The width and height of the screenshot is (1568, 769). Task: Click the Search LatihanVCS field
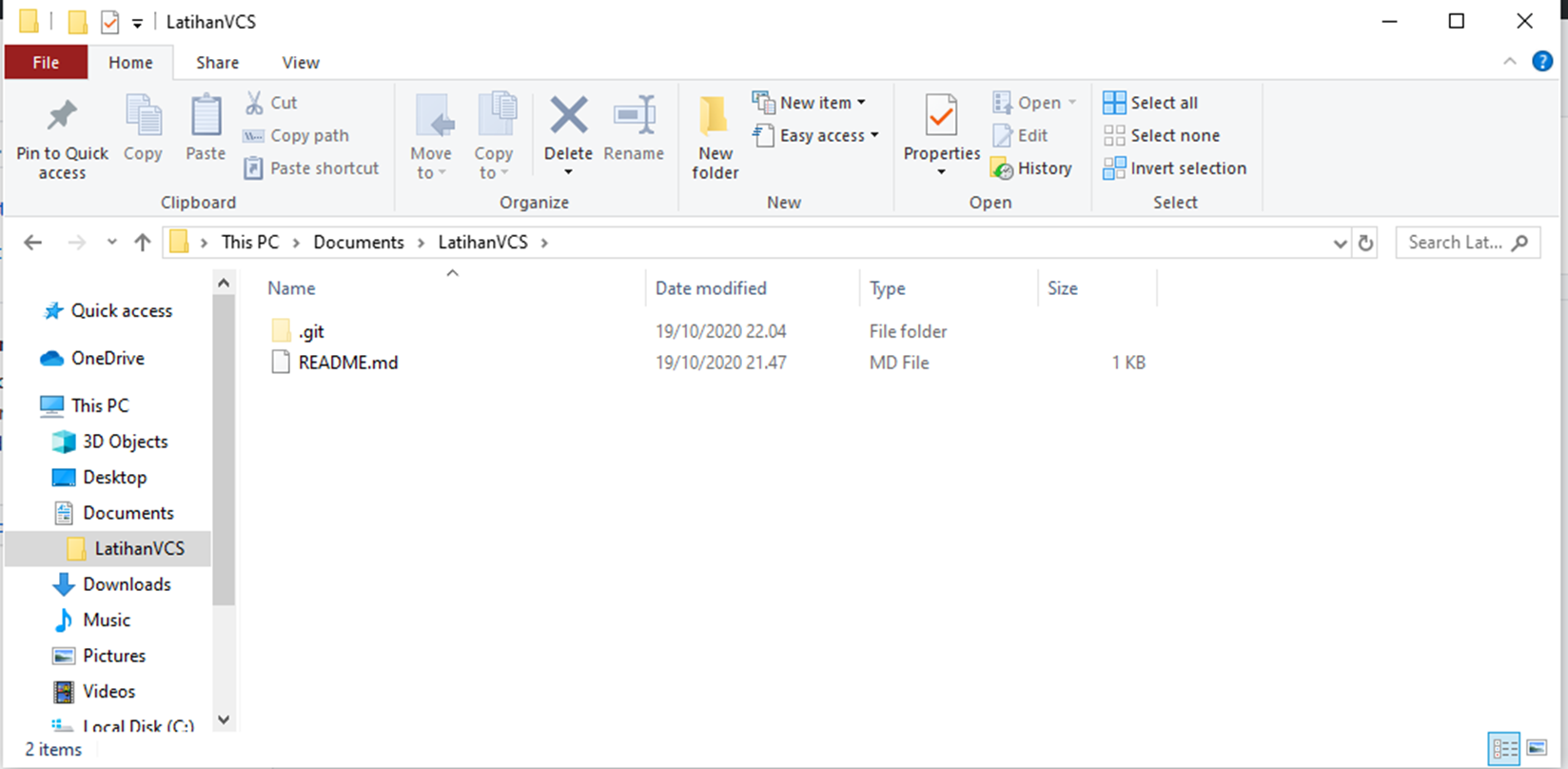(1467, 243)
